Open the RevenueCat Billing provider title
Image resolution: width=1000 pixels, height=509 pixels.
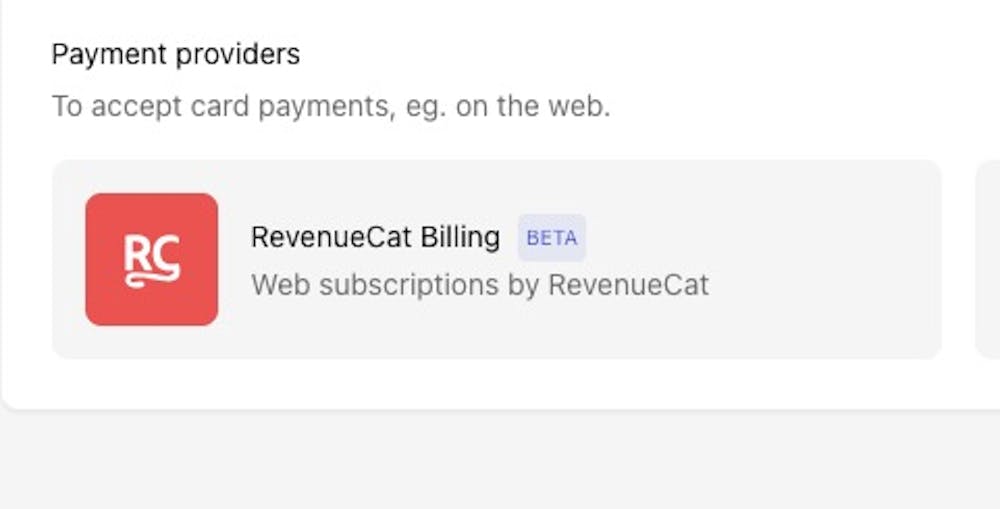(375, 237)
